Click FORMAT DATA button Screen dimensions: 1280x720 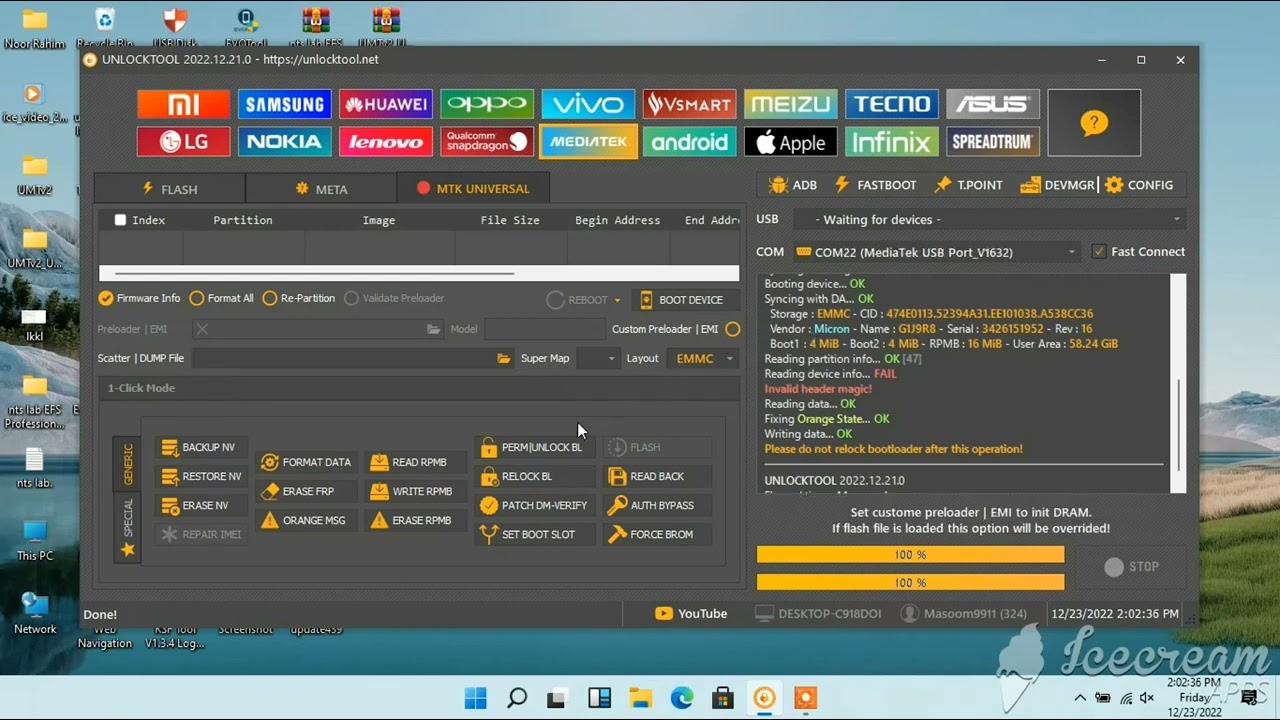pos(306,462)
